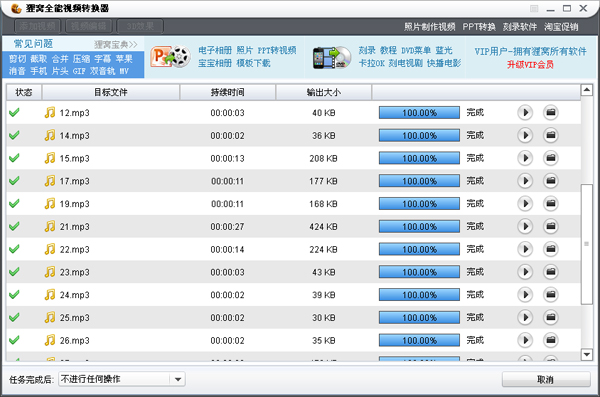Open 刻录软件 from top menu

point(520,27)
